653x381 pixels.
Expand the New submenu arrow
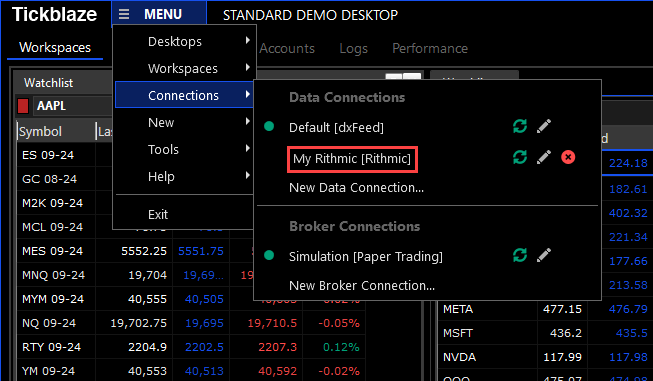(247, 122)
